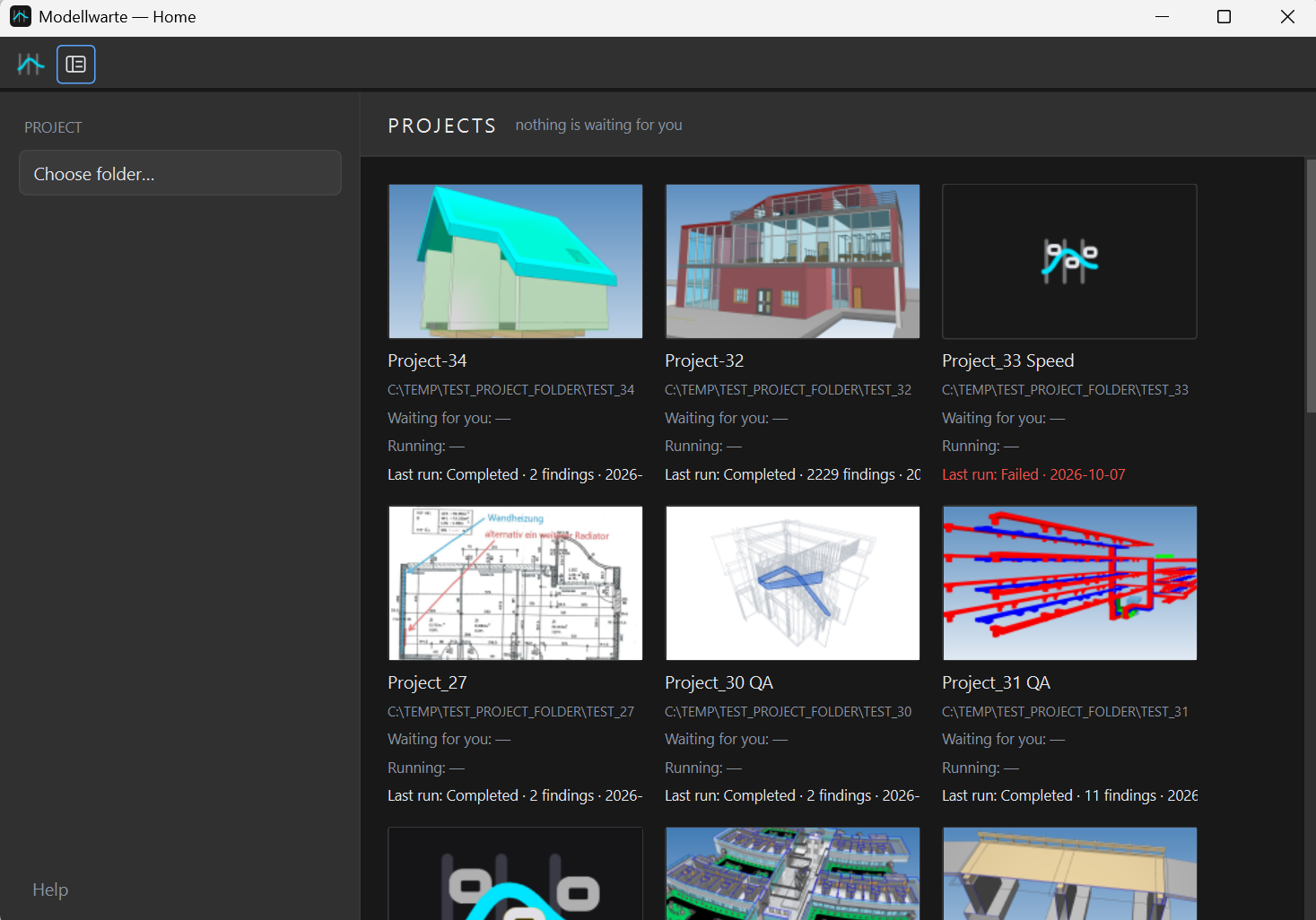Click the PROJECT sidebar label
The image size is (1316, 920).
pyautogui.click(x=53, y=127)
